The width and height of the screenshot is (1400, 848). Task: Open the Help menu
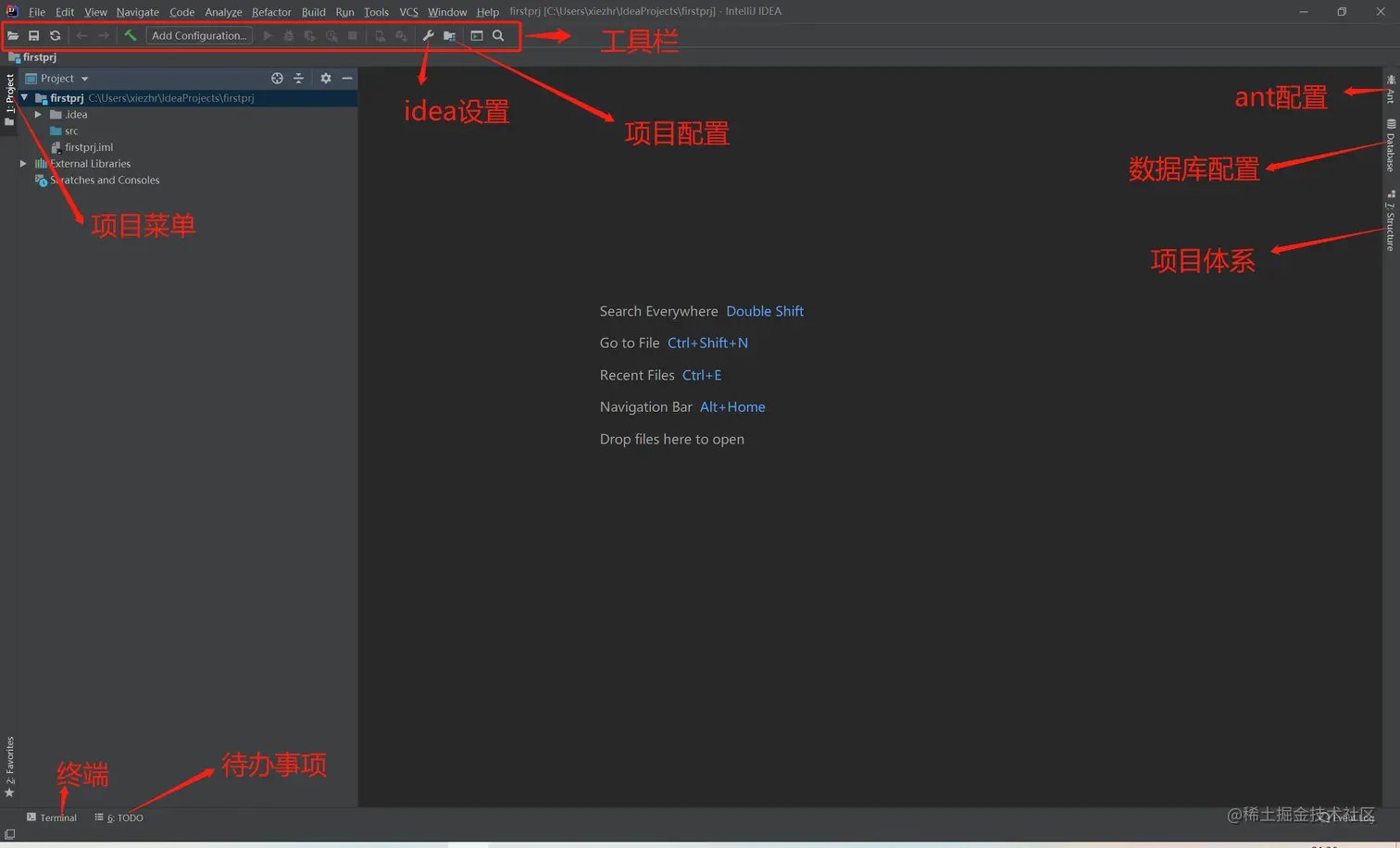point(488,12)
